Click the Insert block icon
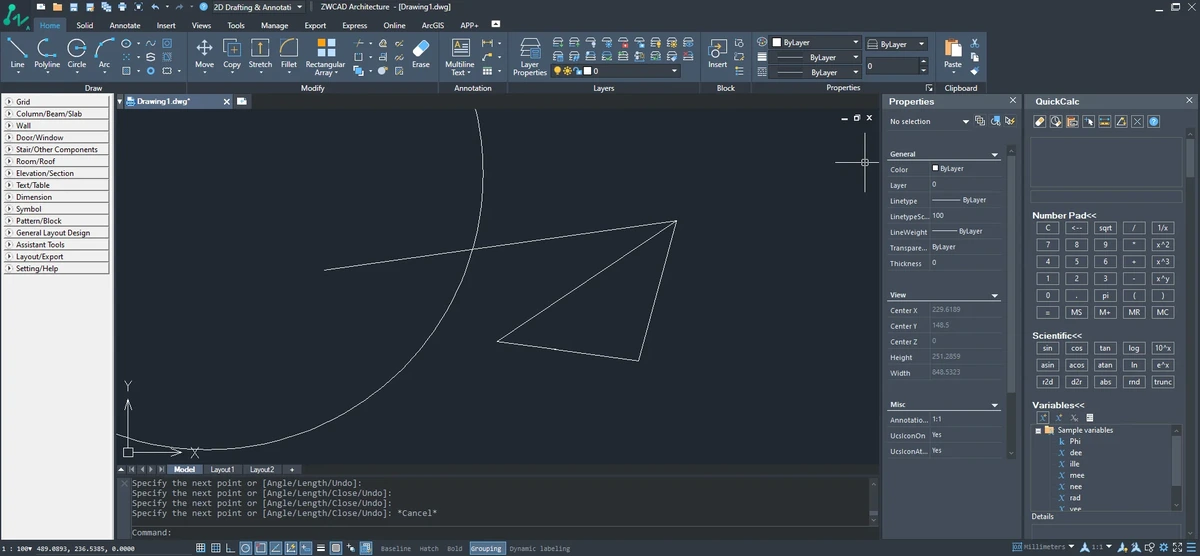This screenshot has width=1200, height=556. (x=718, y=53)
